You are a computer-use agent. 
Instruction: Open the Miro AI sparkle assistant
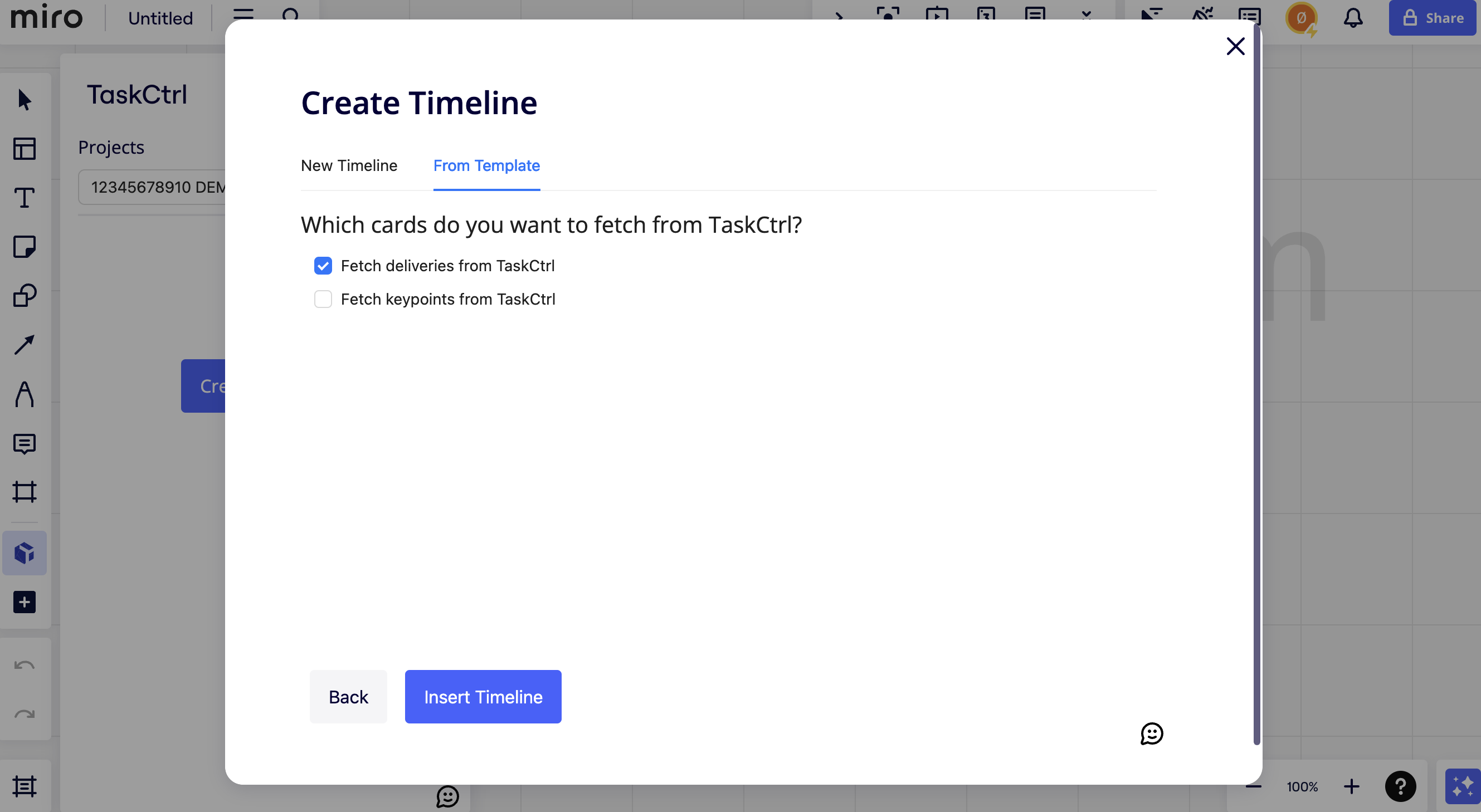point(1463,786)
